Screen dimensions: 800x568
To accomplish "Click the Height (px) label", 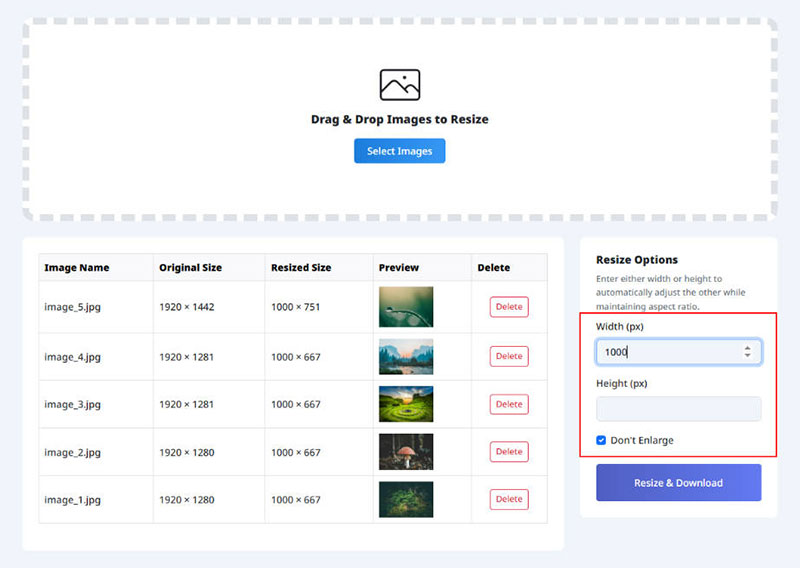I will pyautogui.click(x=621, y=383).
